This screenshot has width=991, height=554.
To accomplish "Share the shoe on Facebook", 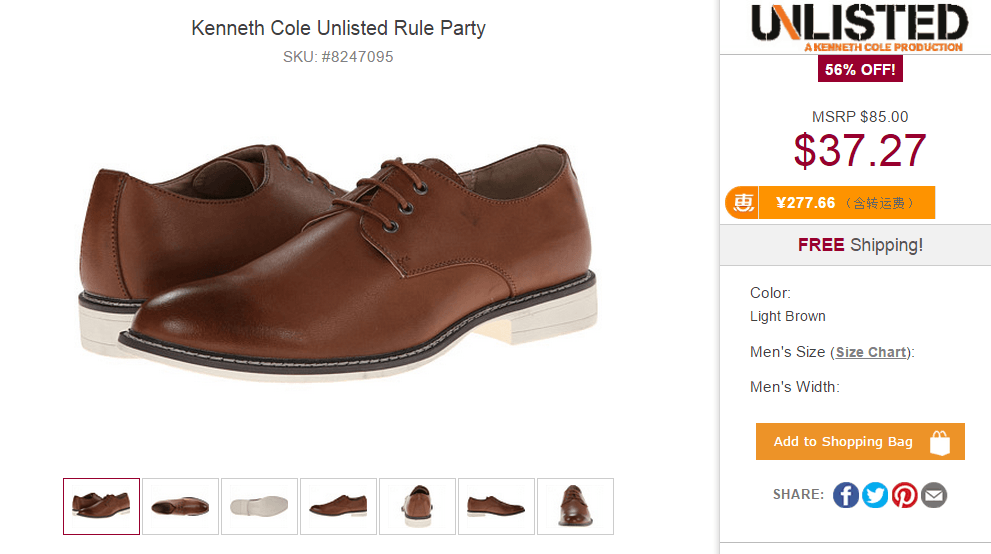I will 846,495.
